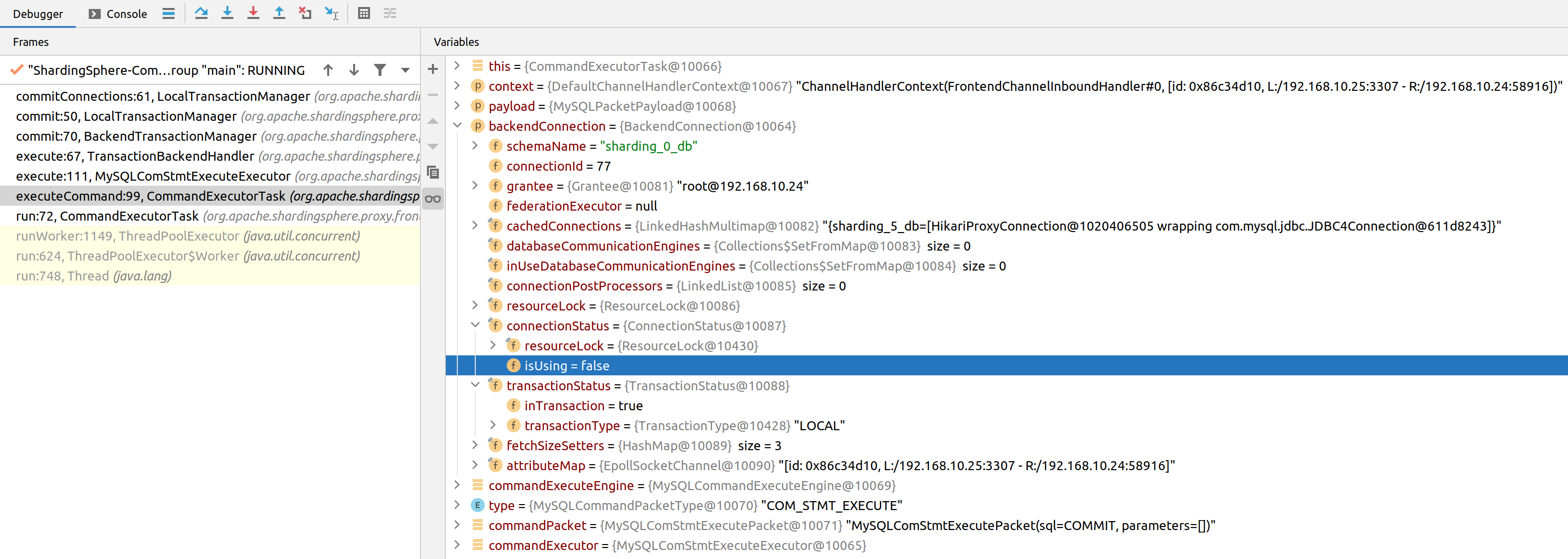Select frame commit:70, BackendTransactionManager

(x=136, y=136)
